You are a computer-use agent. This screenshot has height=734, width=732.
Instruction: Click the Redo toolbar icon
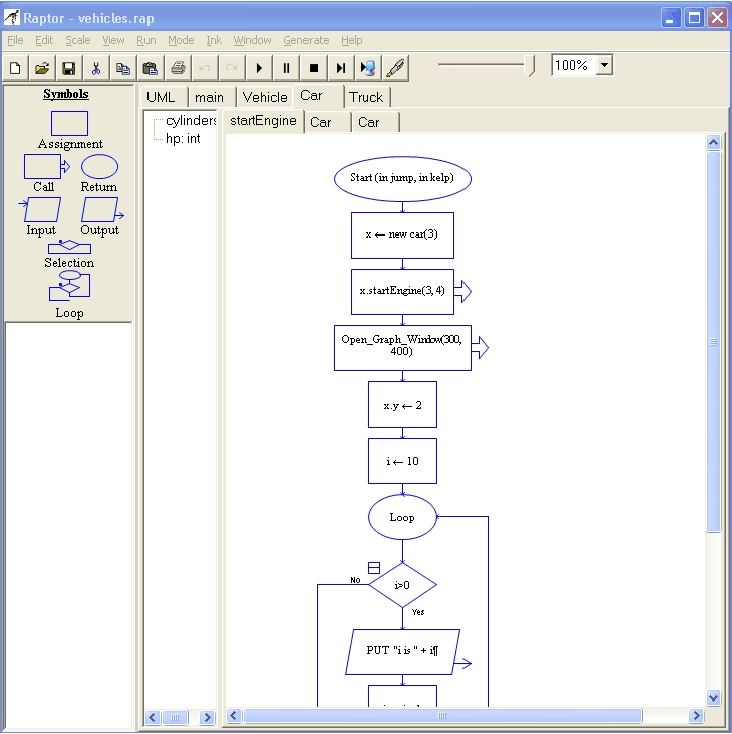(232, 68)
